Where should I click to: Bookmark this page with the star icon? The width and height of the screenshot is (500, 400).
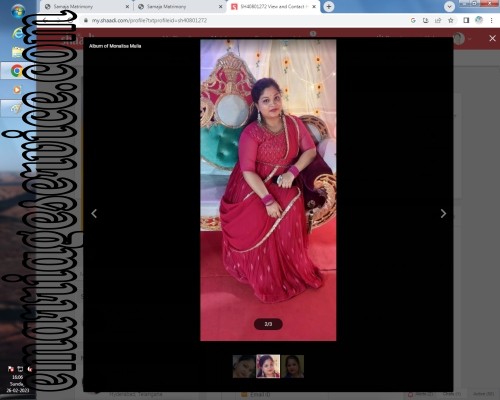tap(451, 21)
